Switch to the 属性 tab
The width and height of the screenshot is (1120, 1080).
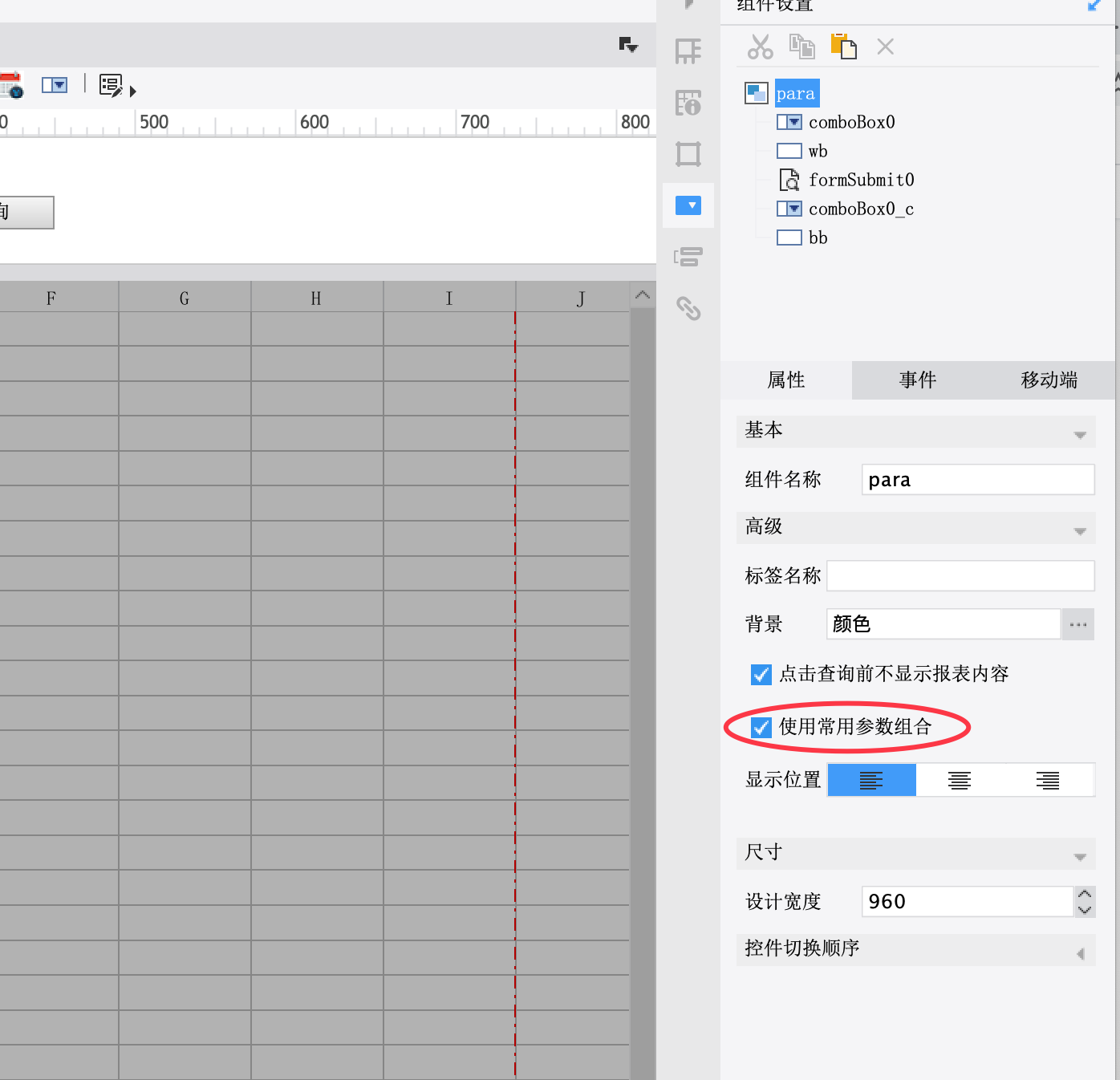tap(786, 380)
